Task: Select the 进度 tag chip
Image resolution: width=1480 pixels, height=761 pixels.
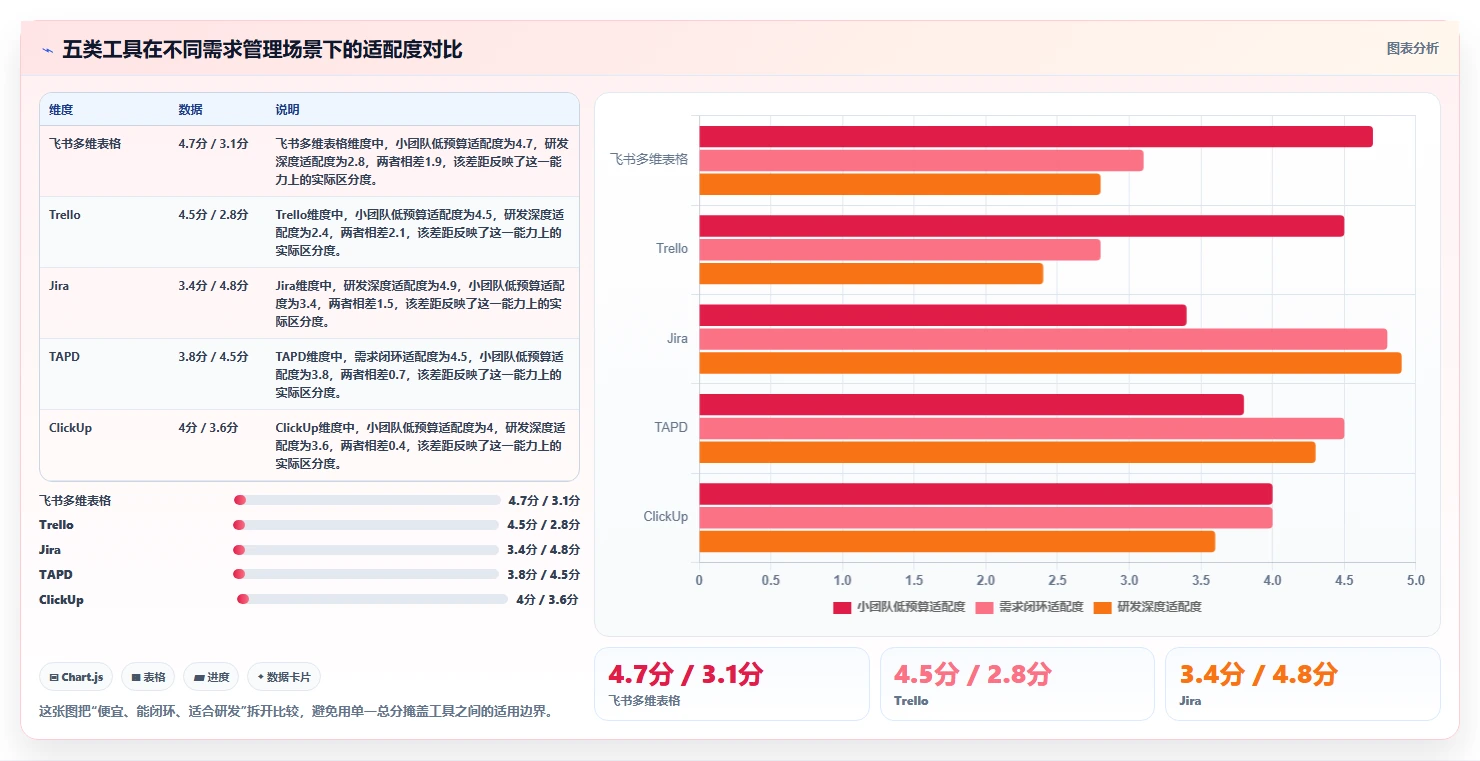Action: coord(211,677)
